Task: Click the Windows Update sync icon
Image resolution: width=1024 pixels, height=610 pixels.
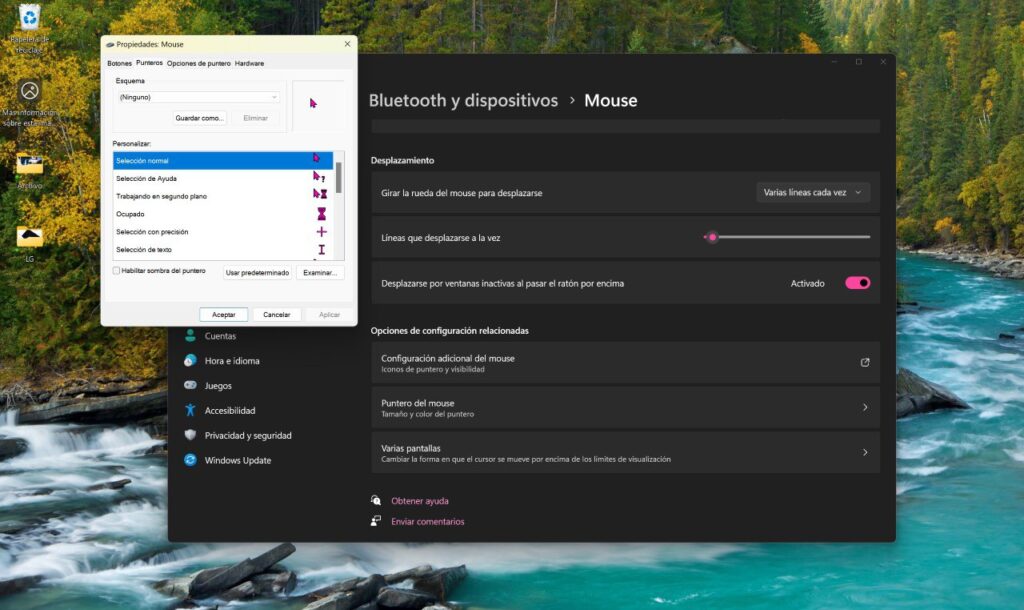Action: (190, 460)
